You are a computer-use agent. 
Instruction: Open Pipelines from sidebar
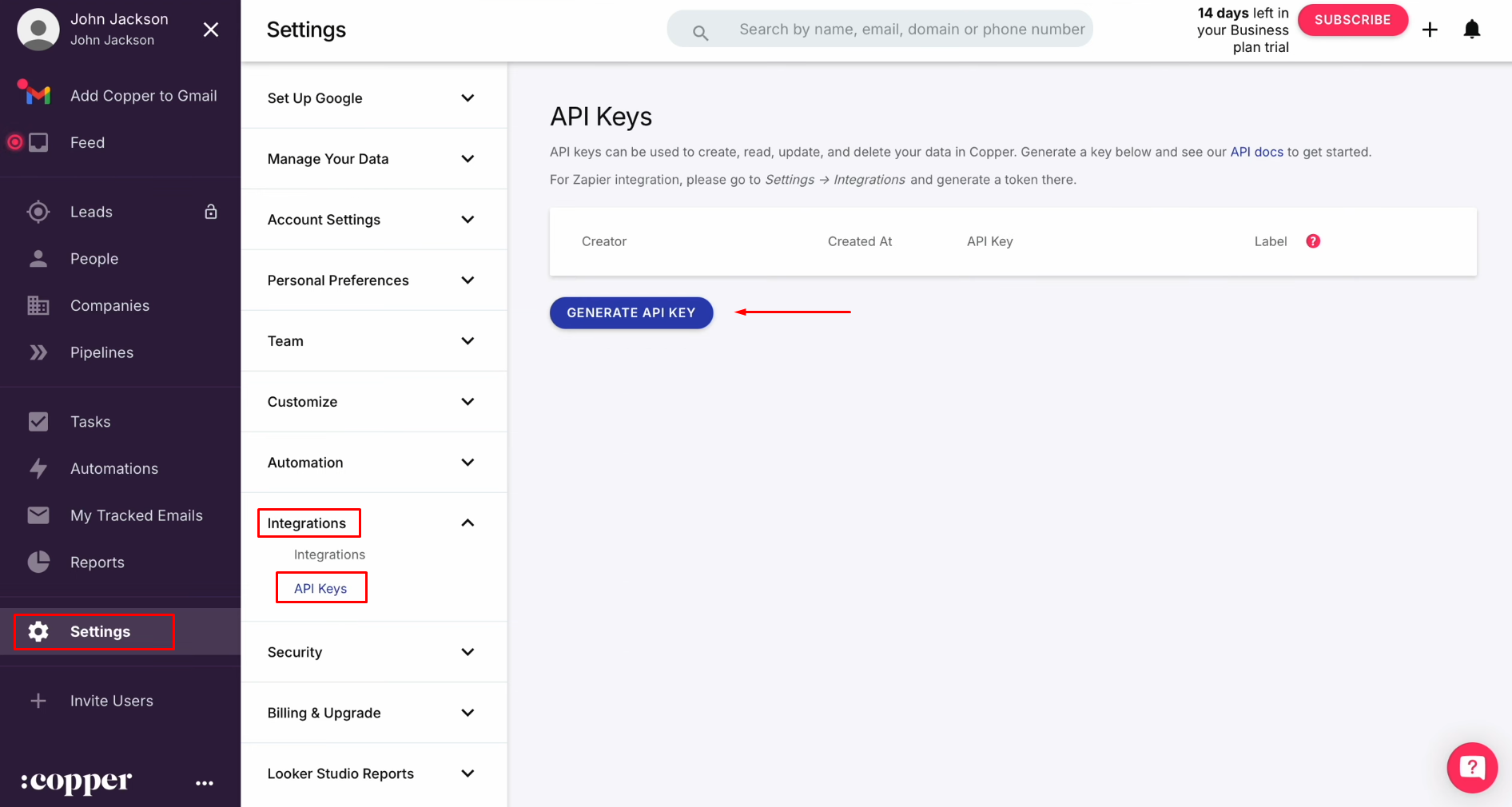pyautogui.click(x=101, y=352)
